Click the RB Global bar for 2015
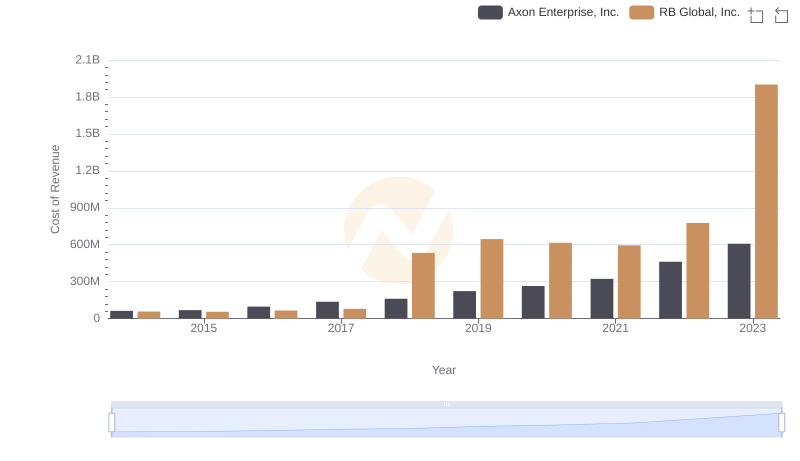800x461 pixels. coord(217,315)
